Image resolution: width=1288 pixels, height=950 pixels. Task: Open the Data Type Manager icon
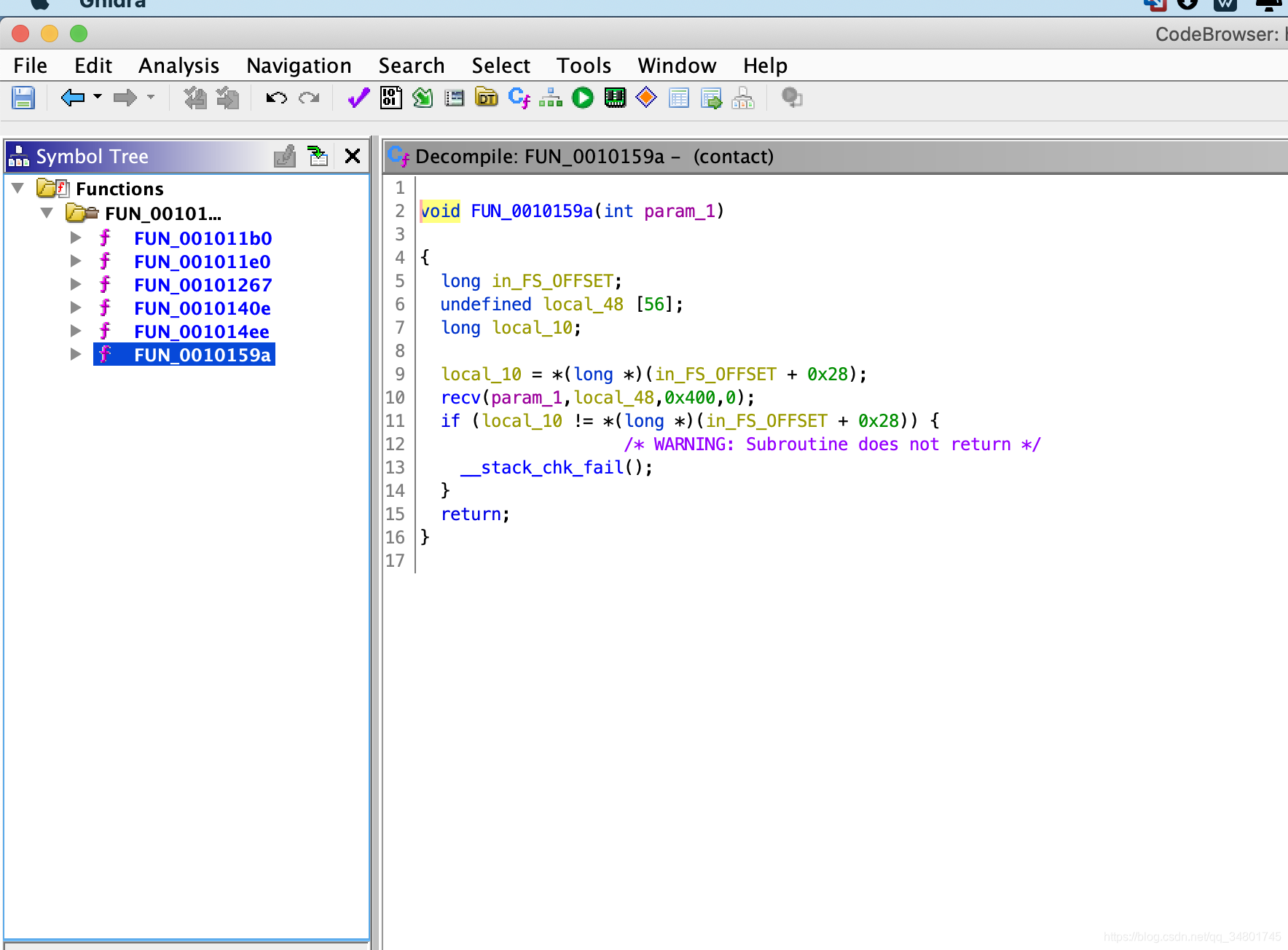pos(487,97)
